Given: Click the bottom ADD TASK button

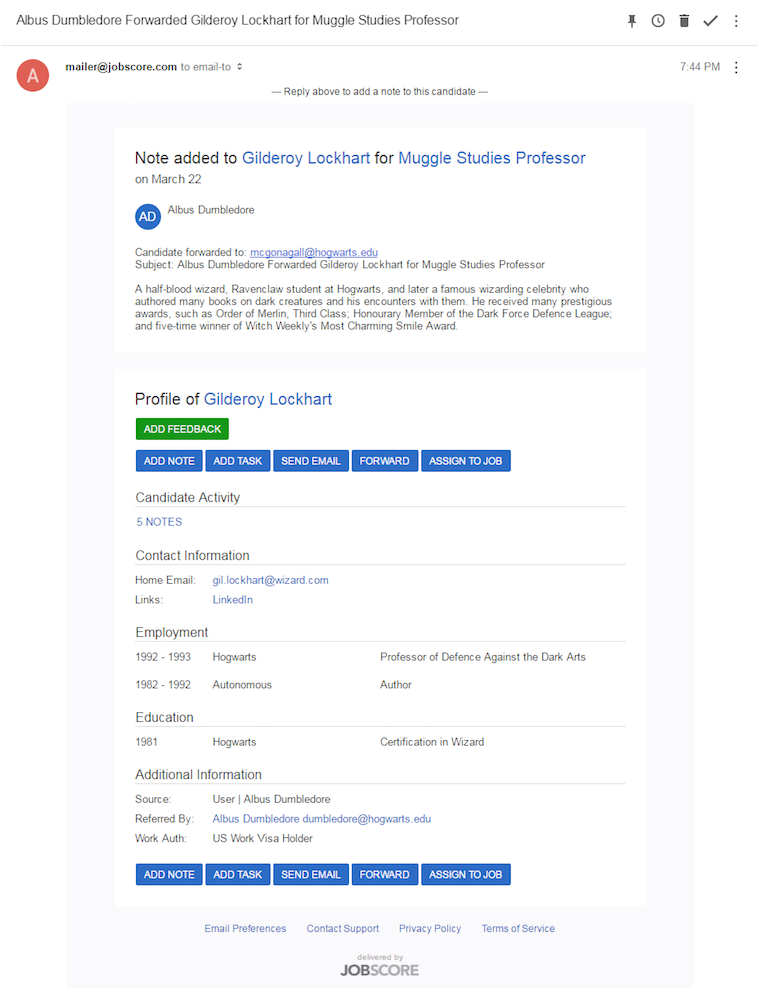Looking at the screenshot, I should 238,874.
